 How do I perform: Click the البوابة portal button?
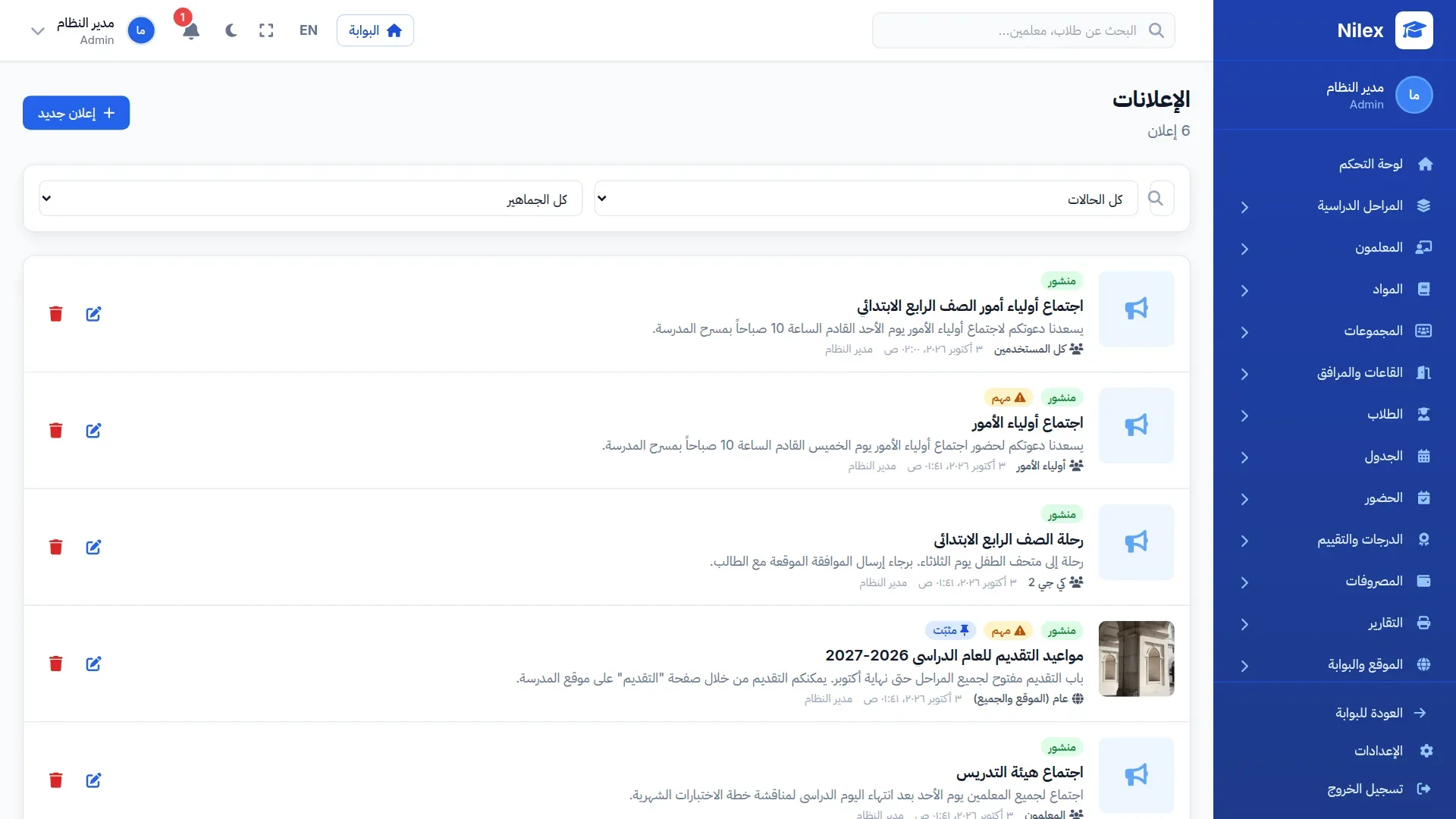pyautogui.click(x=375, y=30)
